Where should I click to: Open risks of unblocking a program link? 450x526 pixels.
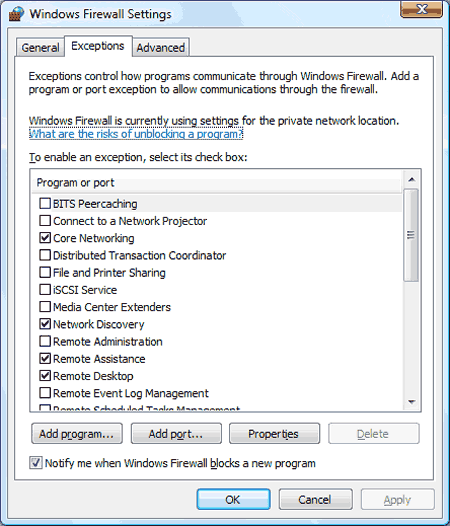[x=136, y=134]
